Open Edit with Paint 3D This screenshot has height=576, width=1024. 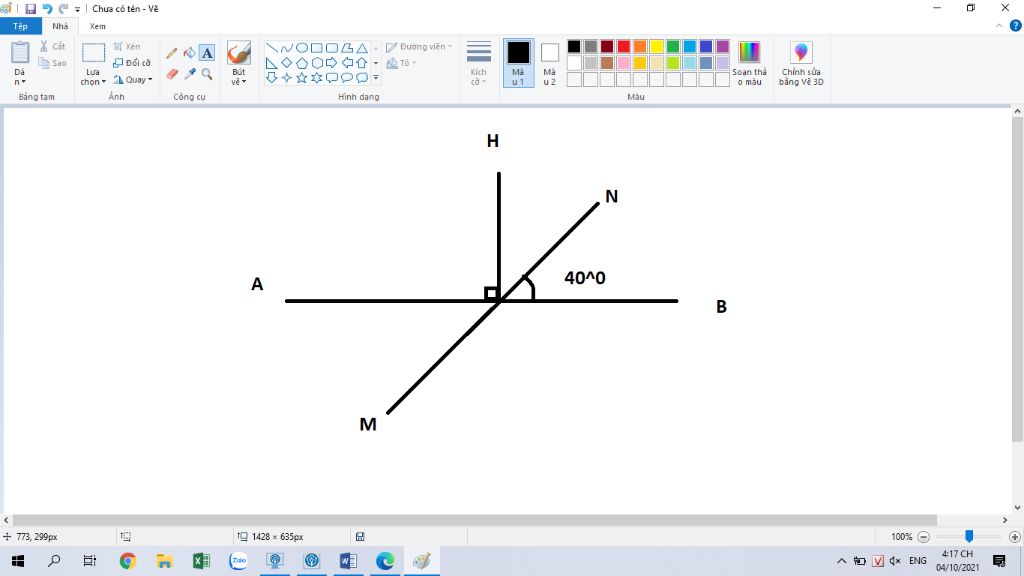click(x=801, y=63)
